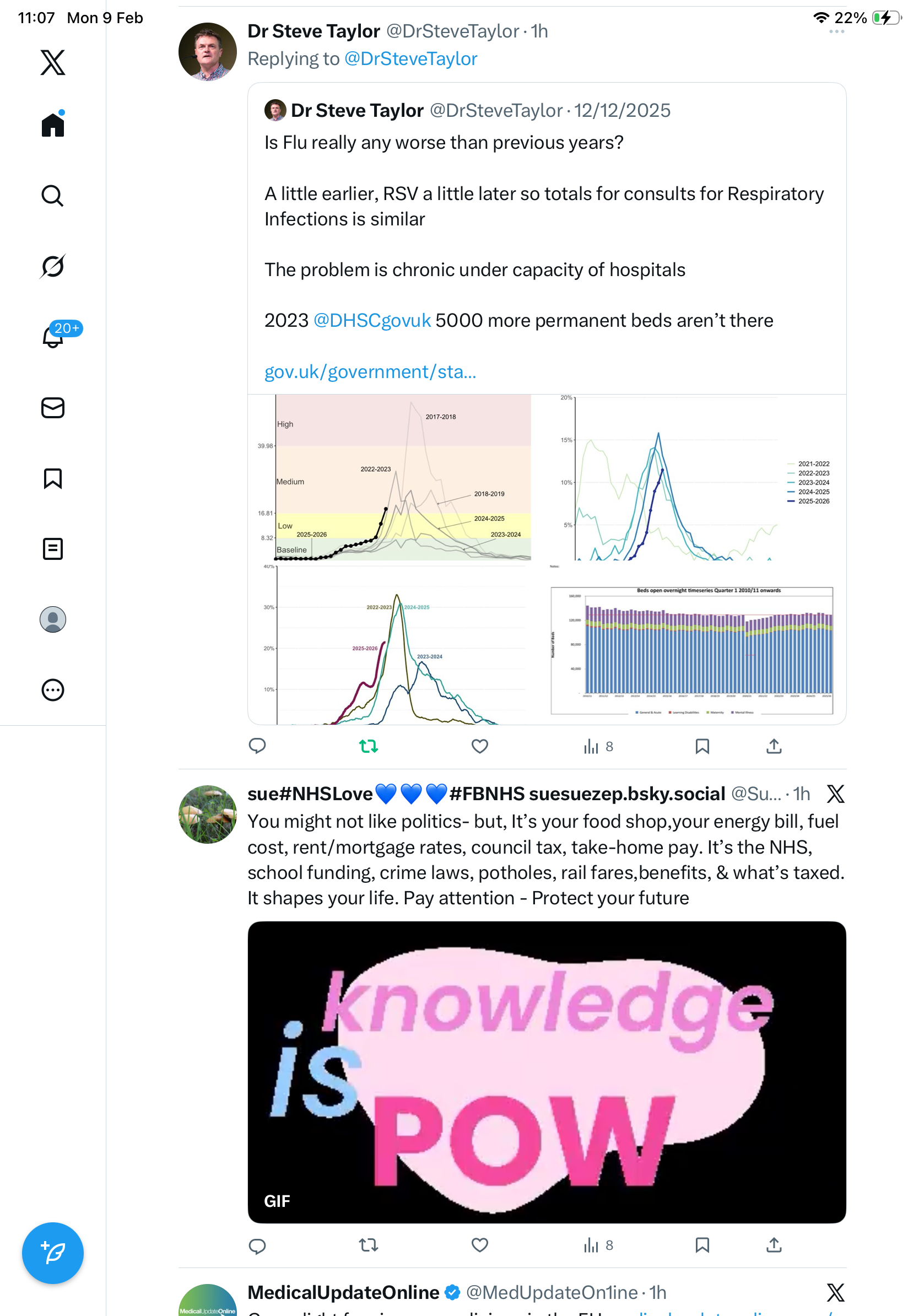Open three-dot menu on Dr Steve Taylor's reply
This screenshot has height=1316, width=919.
pos(836,32)
